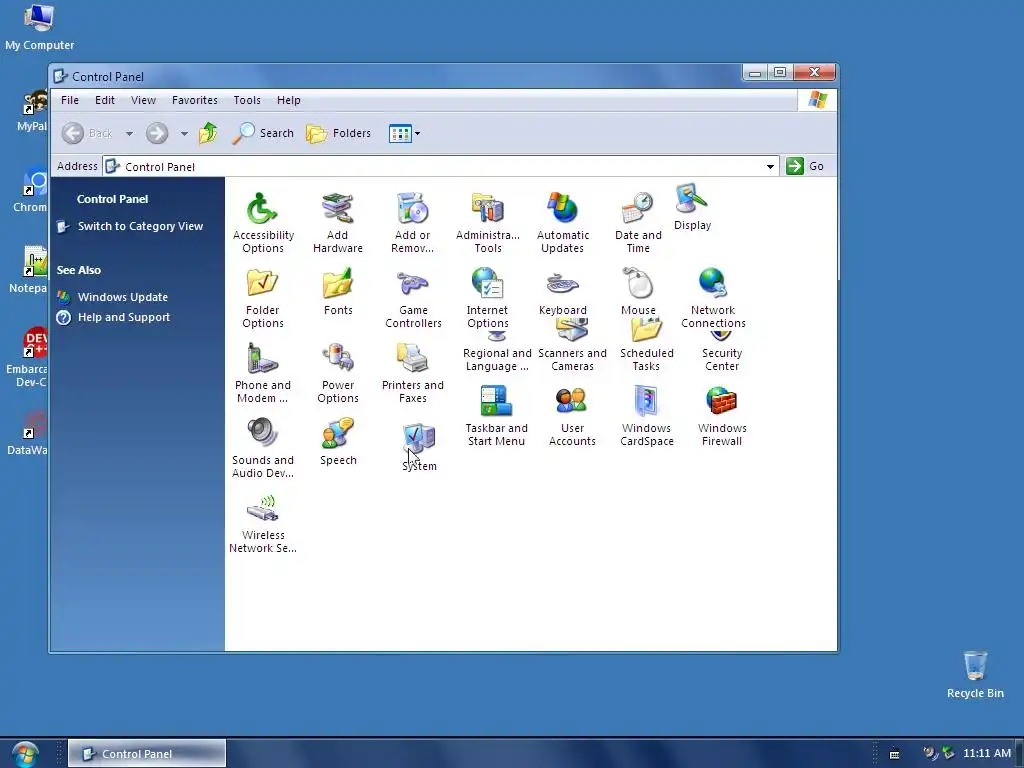Select the System icon
The width and height of the screenshot is (1024, 768).
(419, 447)
